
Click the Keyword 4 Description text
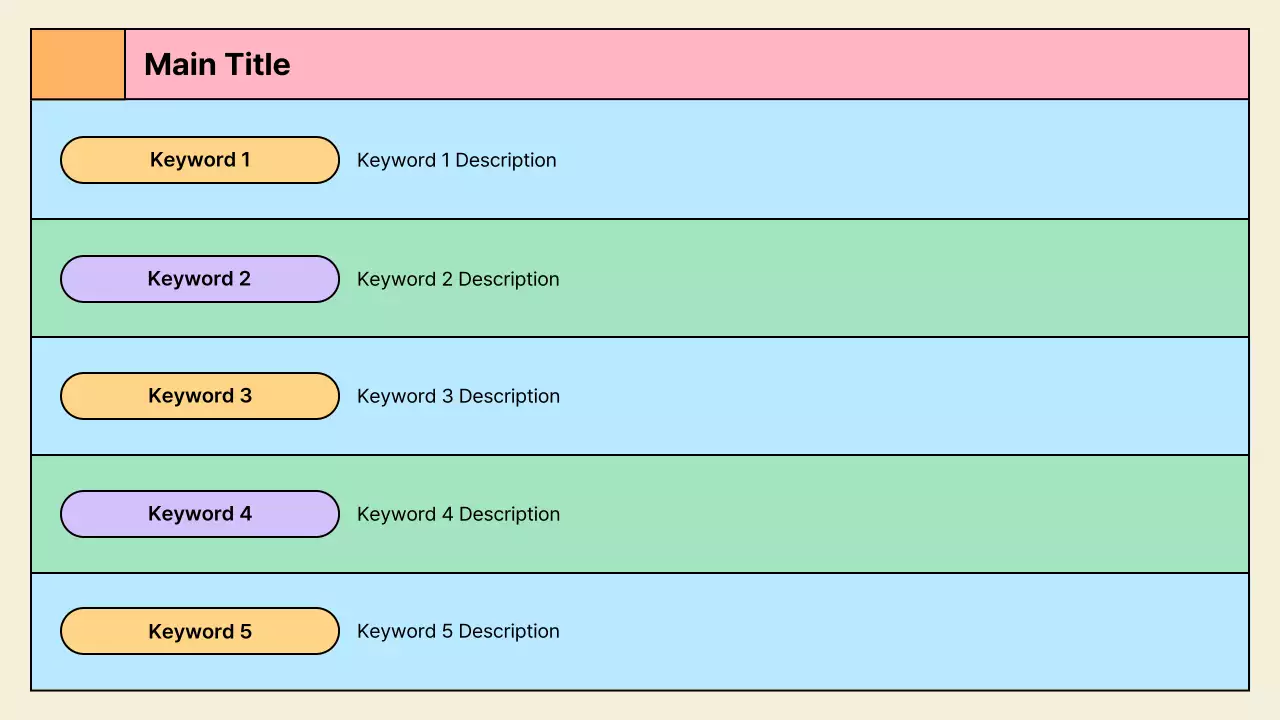(x=458, y=514)
